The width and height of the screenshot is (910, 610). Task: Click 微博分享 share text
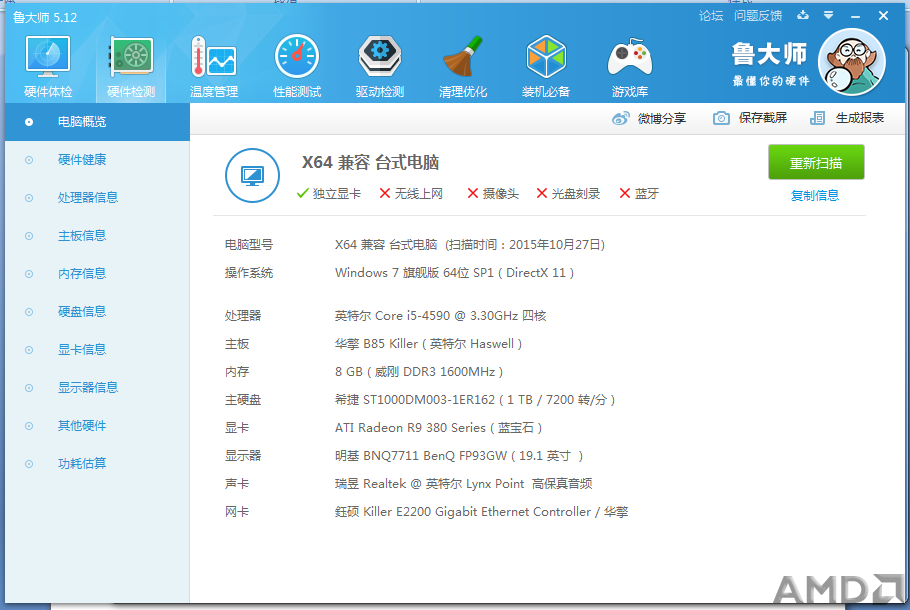pyautogui.click(x=662, y=118)
